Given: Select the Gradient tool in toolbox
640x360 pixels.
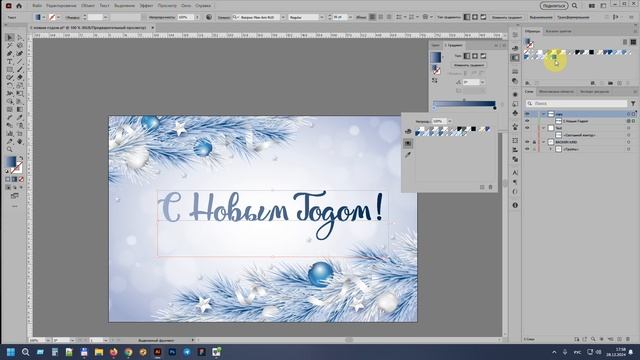Looking at the screenshot, I should 20,109.
